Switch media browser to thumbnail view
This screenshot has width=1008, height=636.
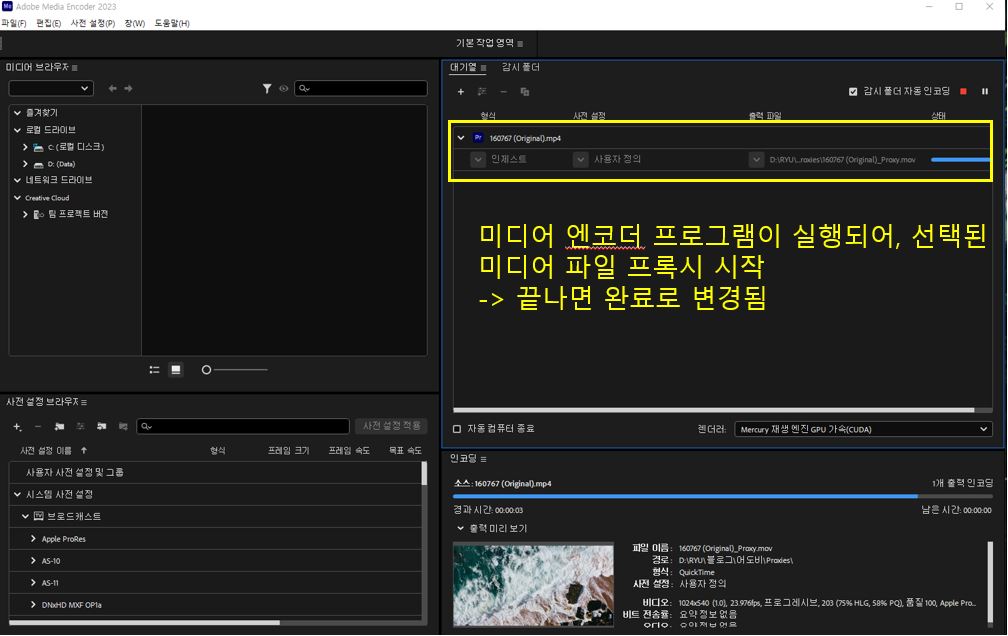tap(176, 370)
